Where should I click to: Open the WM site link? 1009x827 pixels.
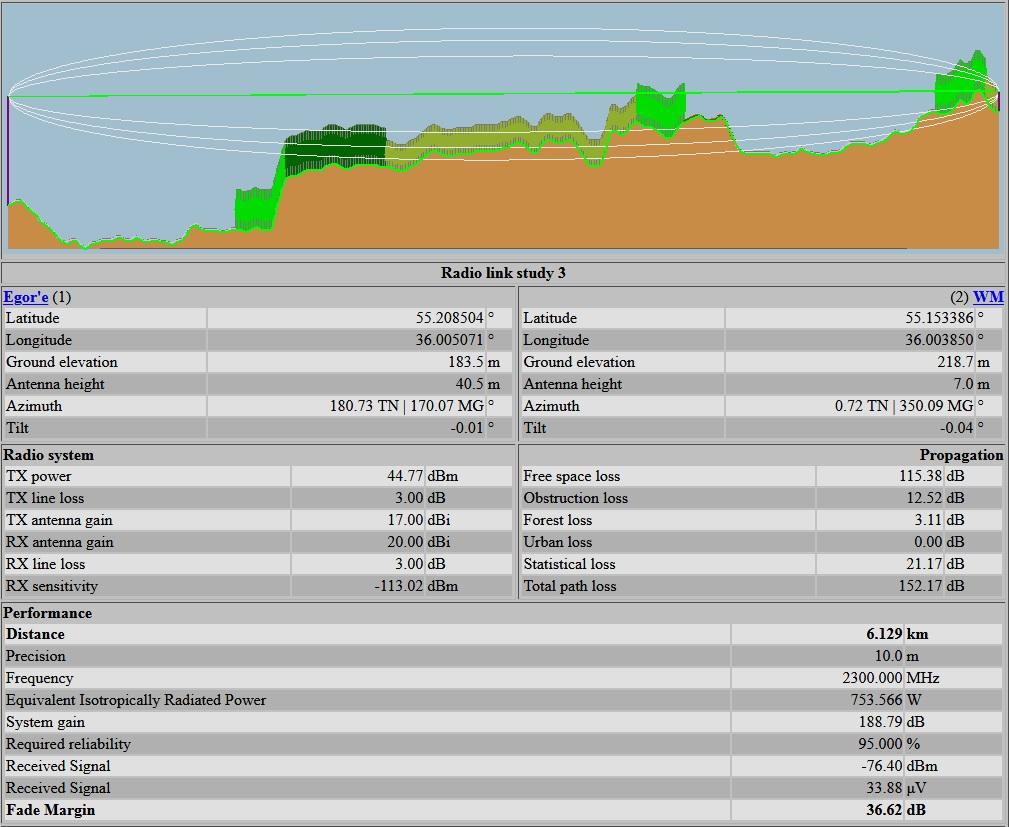988,297
